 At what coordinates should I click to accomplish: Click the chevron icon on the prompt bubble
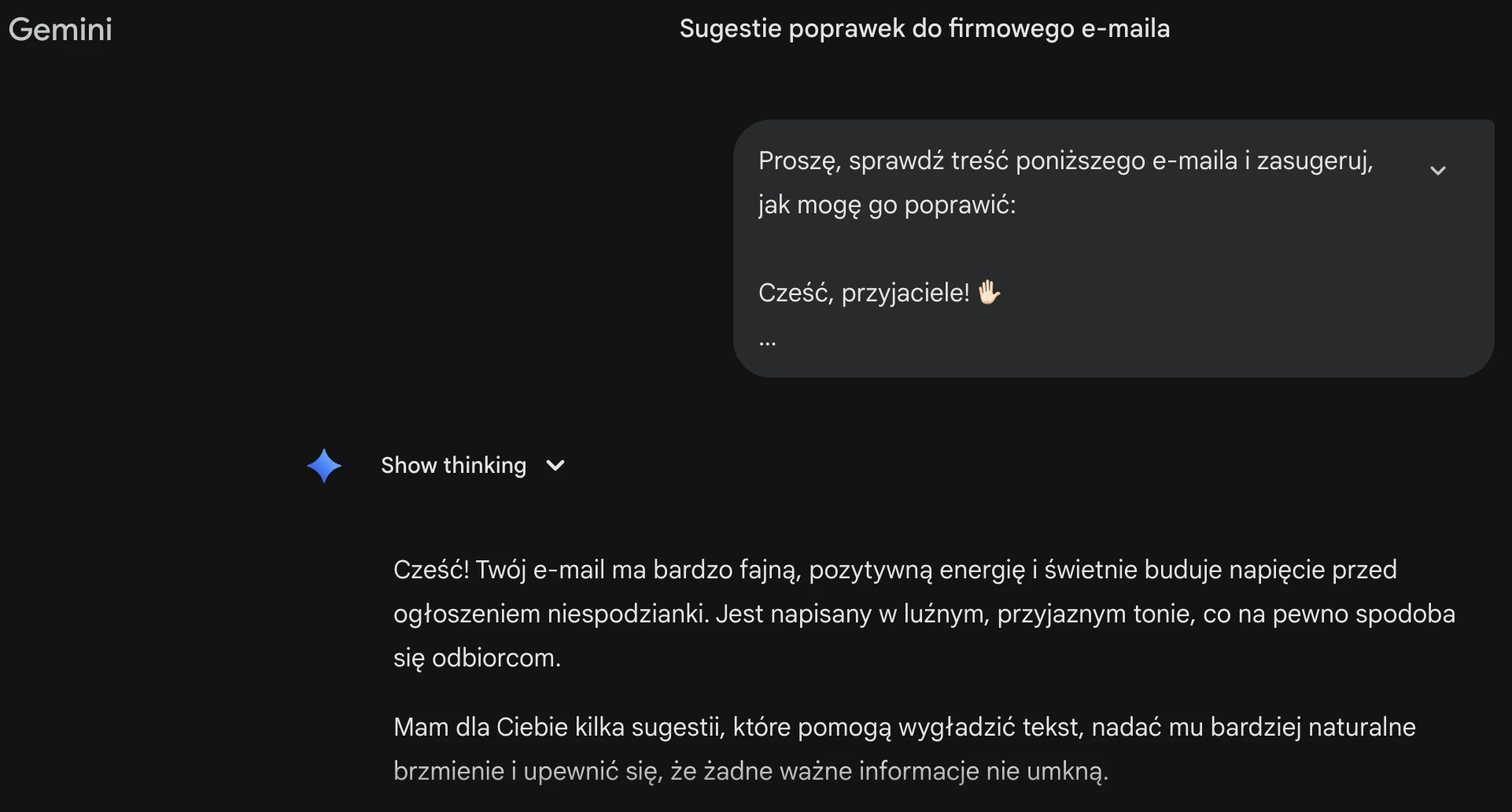point(1438,169)
